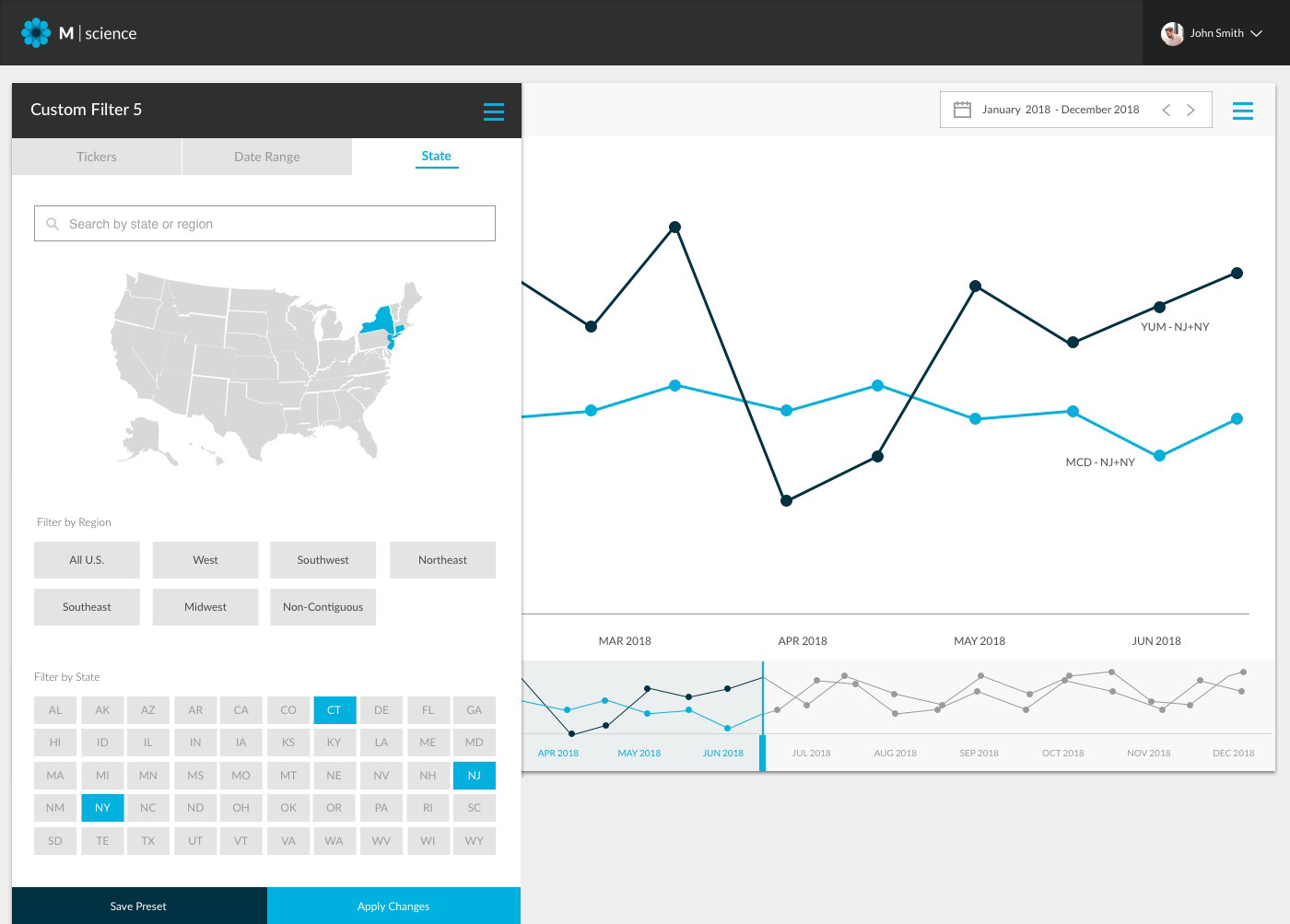Filter by Southwest region

coord(323,560)
